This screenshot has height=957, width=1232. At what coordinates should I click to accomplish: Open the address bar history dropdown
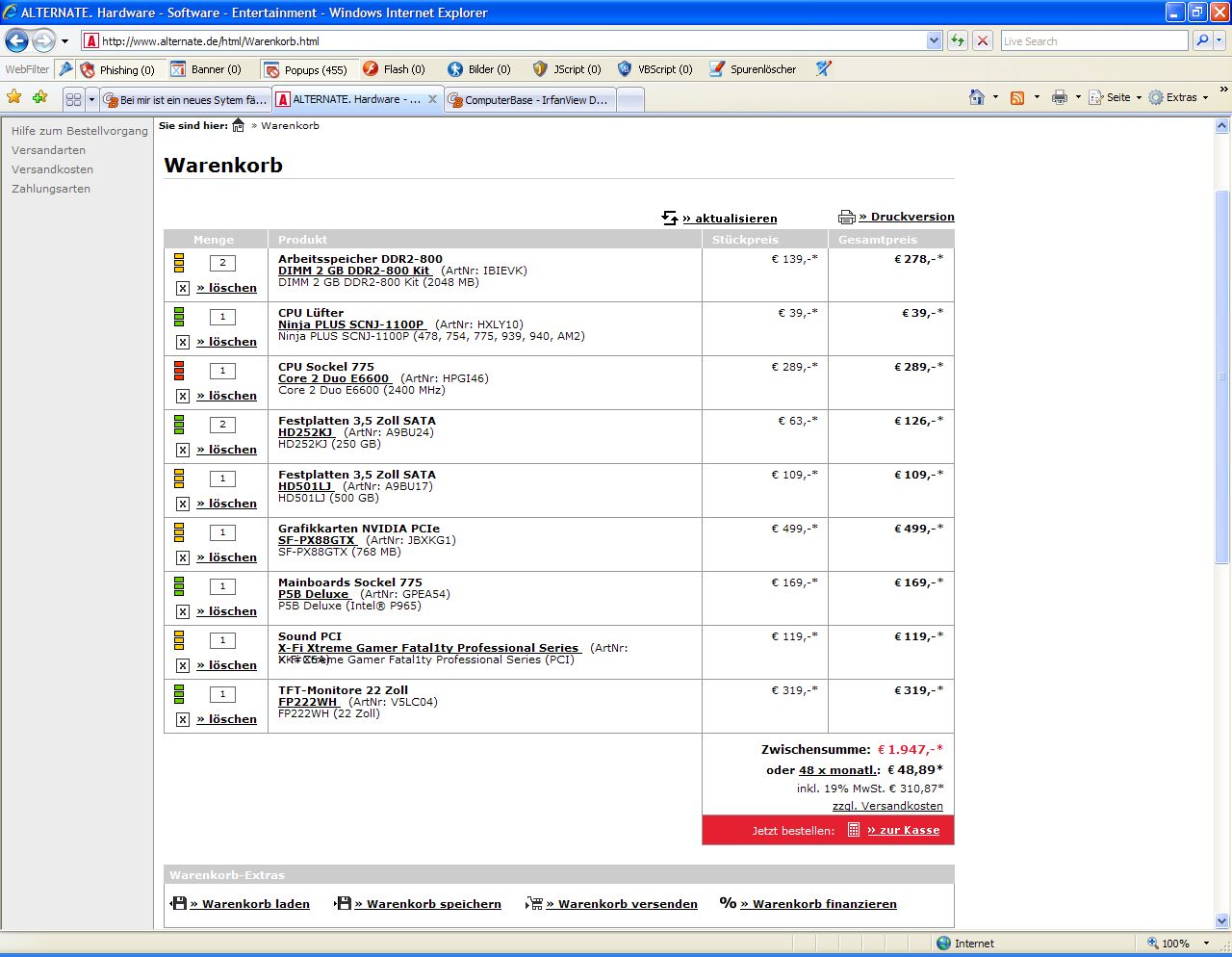pyautogui.click(x=934, y=40)
